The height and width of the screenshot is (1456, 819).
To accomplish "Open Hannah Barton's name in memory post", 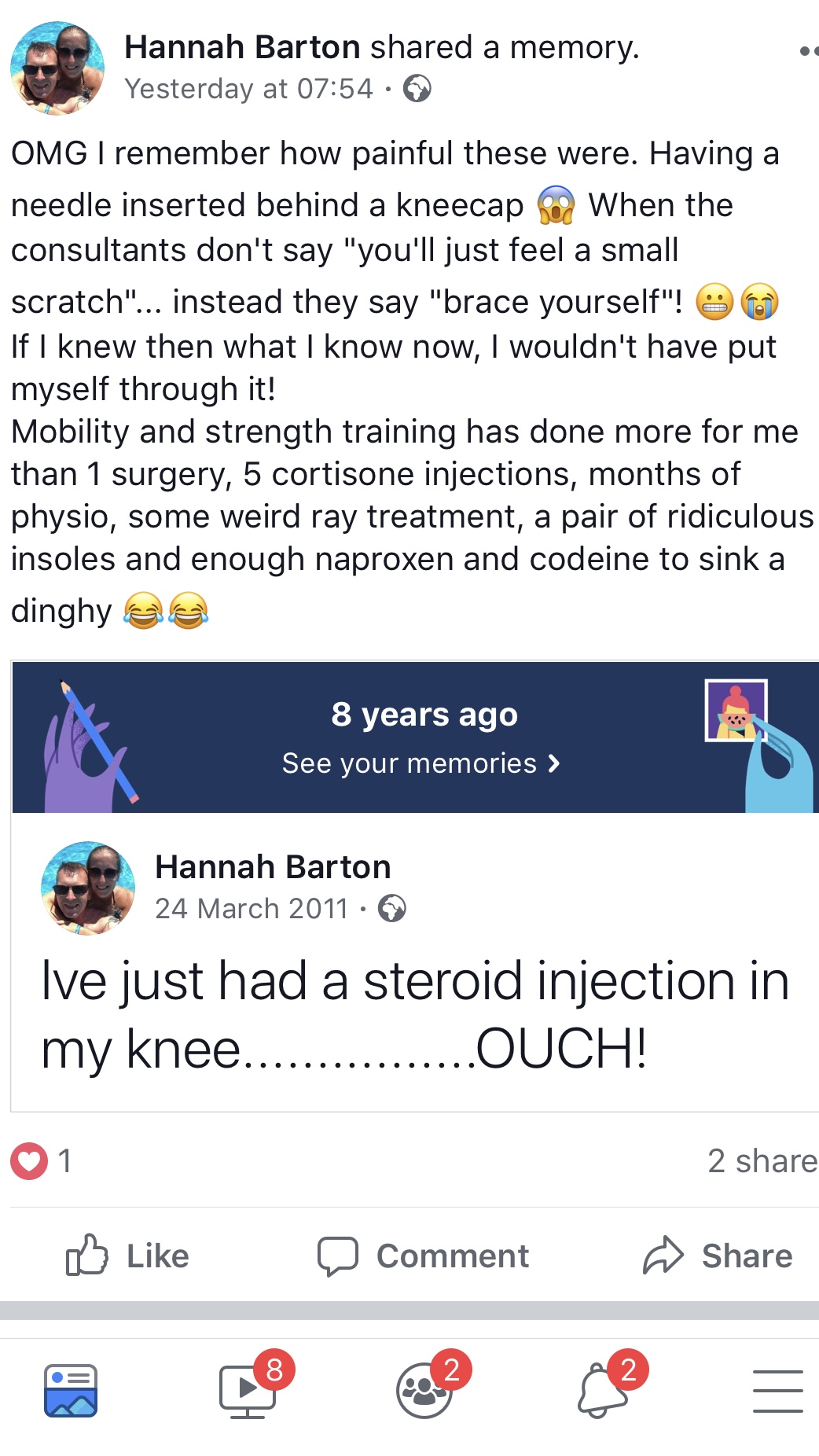I will [273, 866].
